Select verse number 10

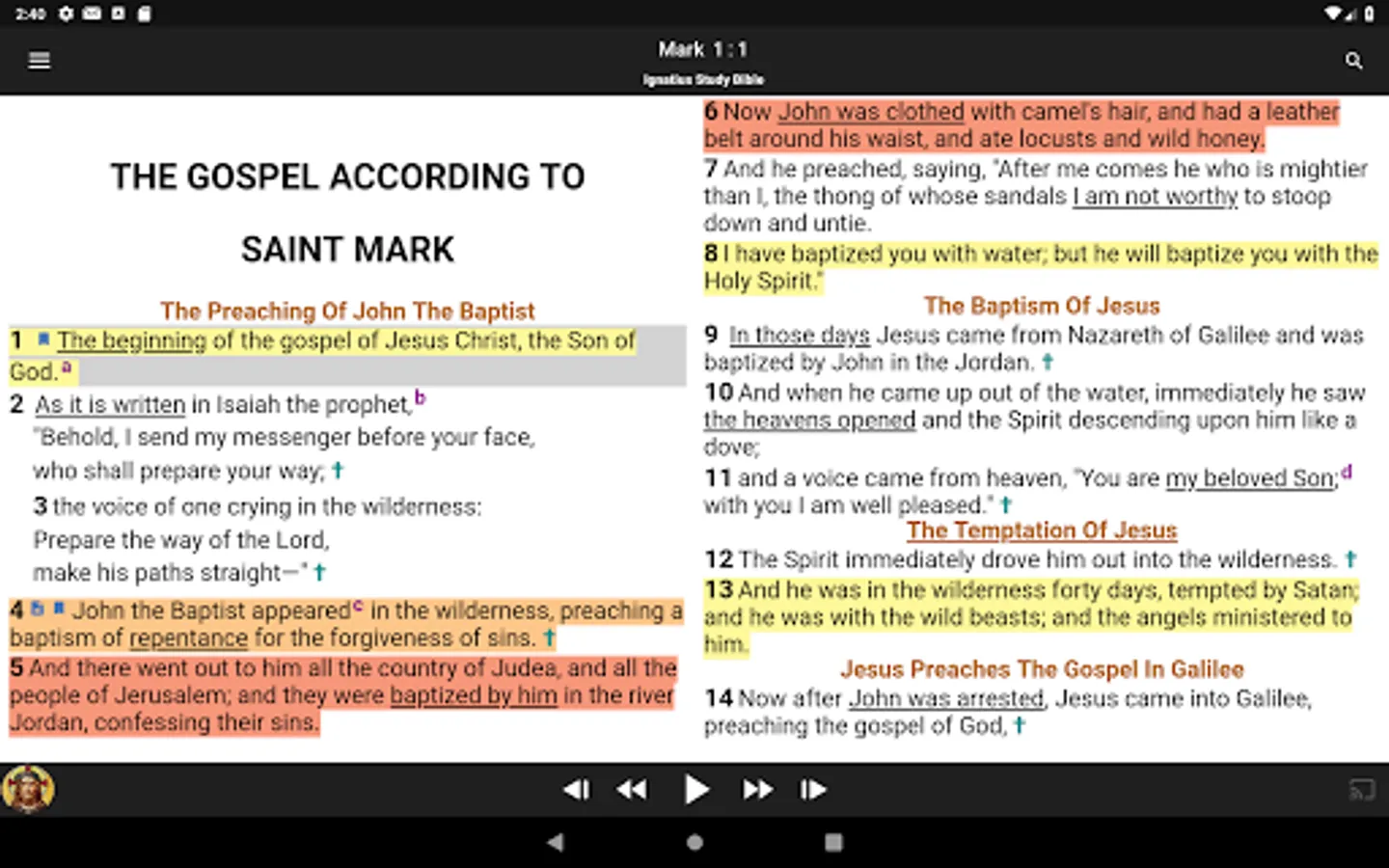point(719,393)
